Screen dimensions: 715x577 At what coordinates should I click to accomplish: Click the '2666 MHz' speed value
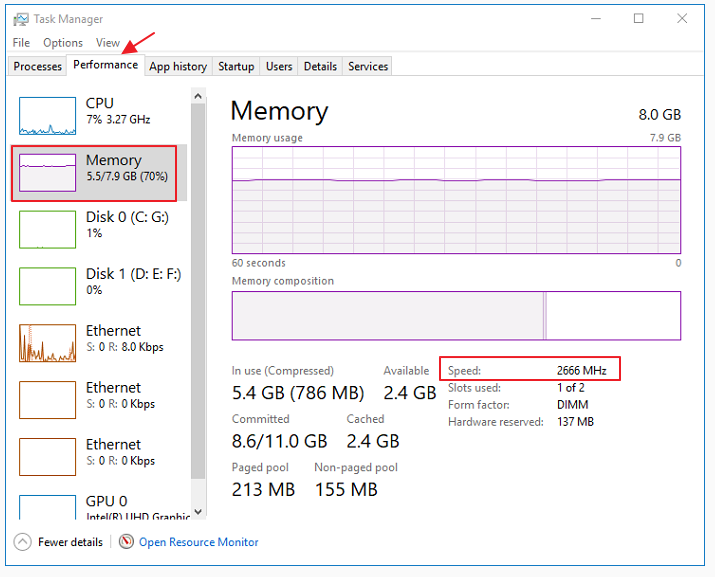pyautogui.click(x=581, y=370)
